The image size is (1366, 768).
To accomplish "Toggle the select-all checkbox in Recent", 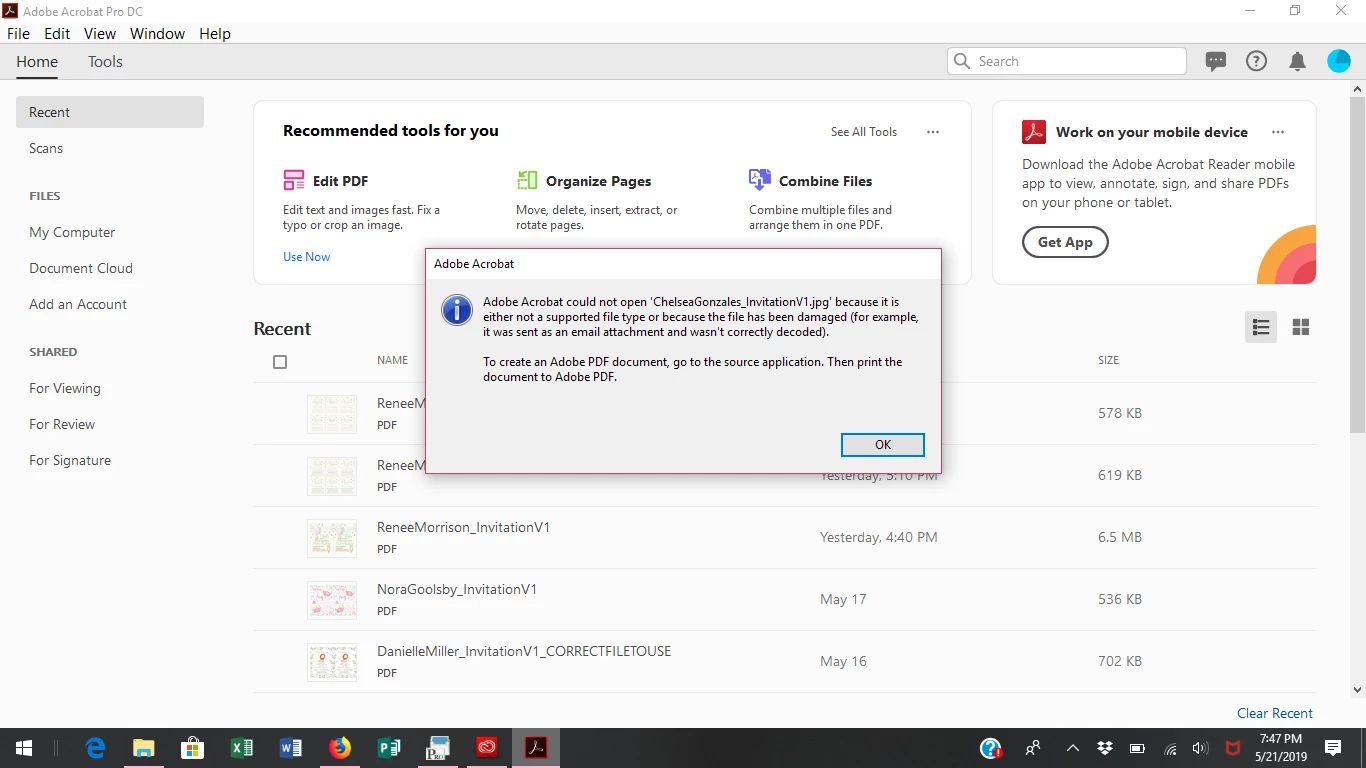I will (x=280, y=362).
